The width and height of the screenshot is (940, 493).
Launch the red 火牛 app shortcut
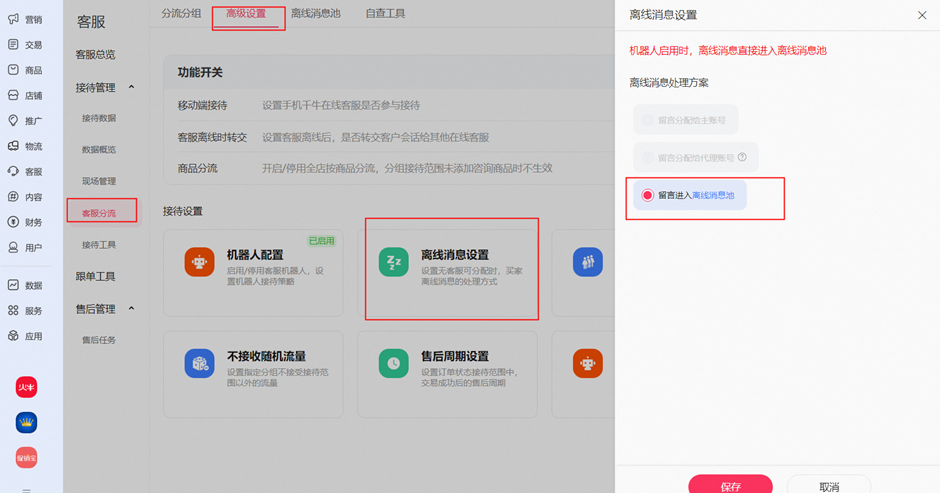(26, 387)
